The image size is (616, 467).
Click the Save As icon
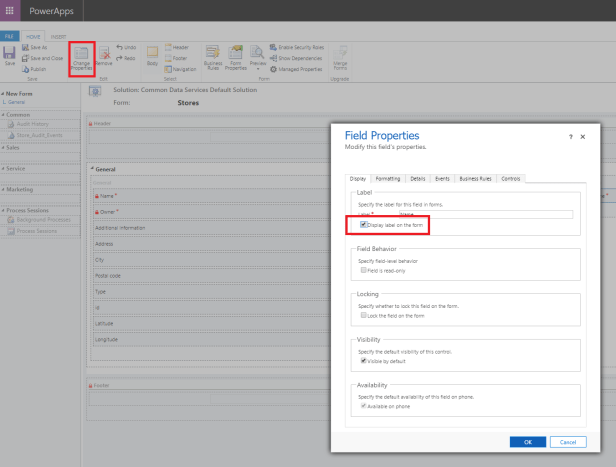[26, 48]
